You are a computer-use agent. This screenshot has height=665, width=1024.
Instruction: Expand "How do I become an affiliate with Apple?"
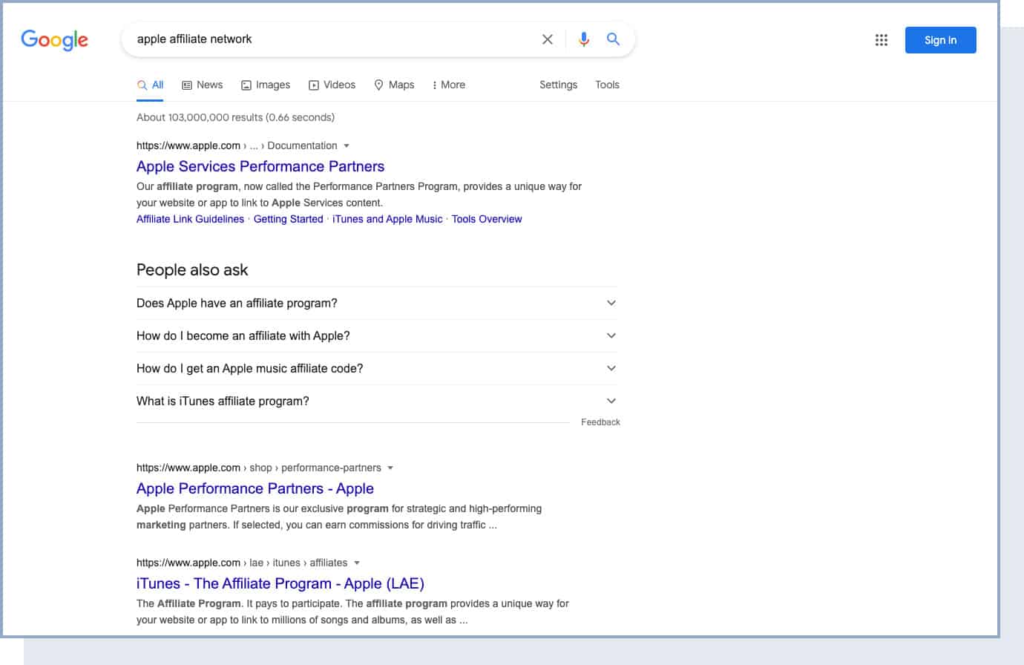tap(376, 336)
